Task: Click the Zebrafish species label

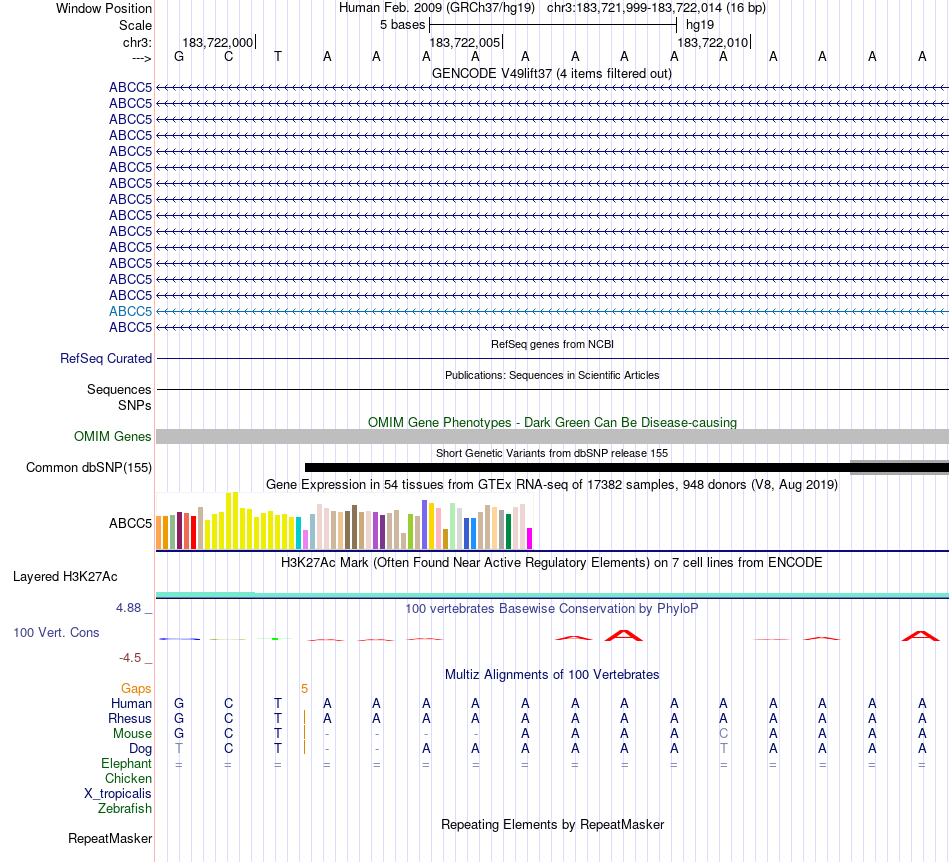Action: click(125, 809)
